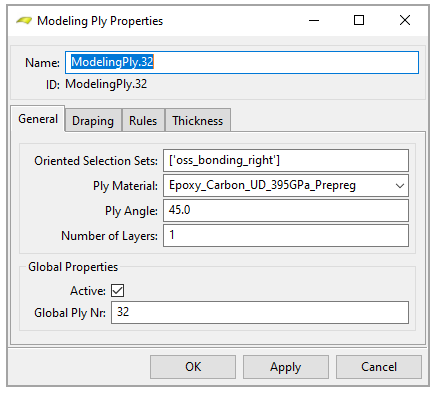Image resolution: width=436 pixels, height=393 pixels.
Task: Click into the Name text field
Action: [242, 62]
